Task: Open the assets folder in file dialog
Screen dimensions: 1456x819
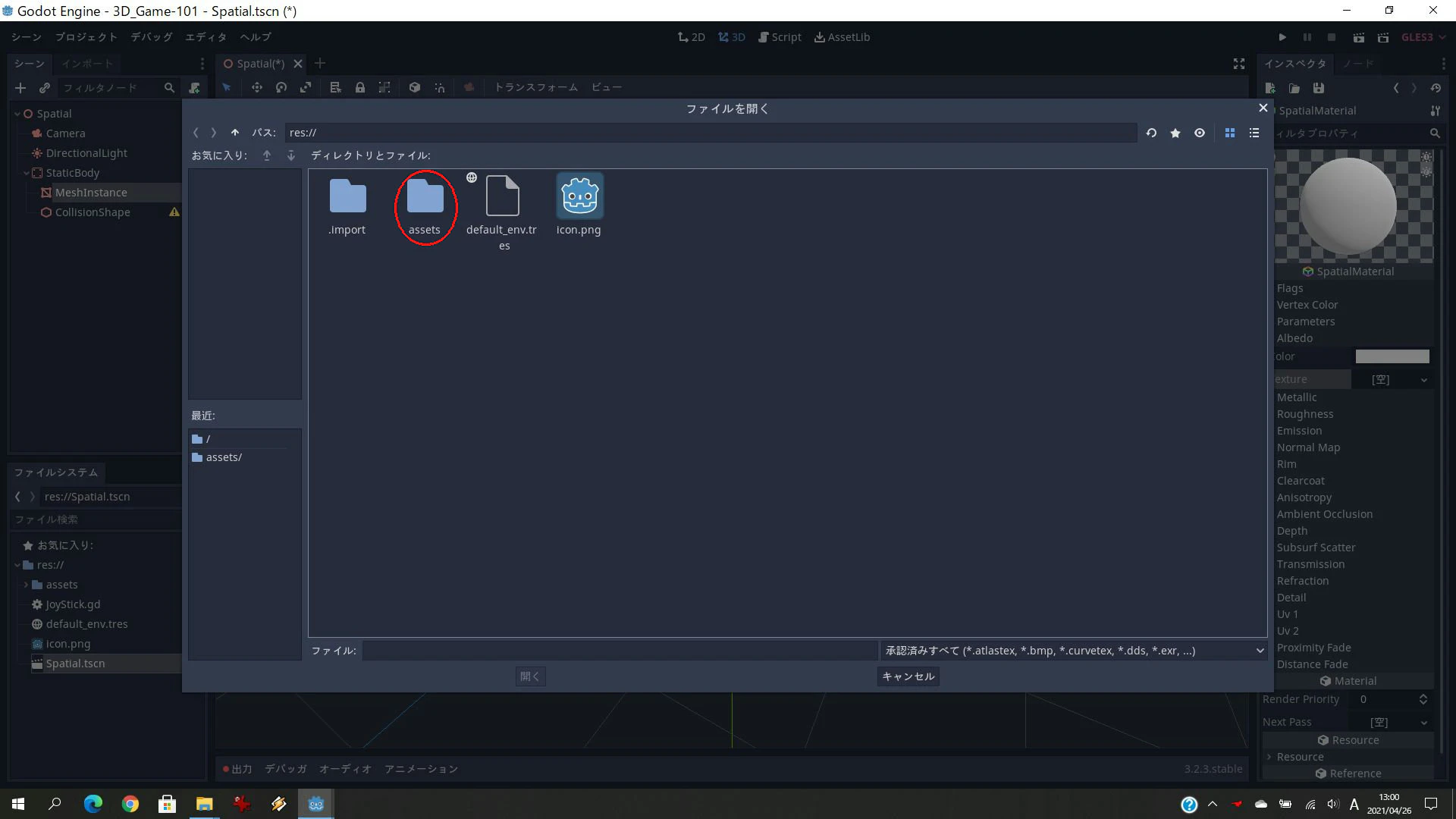Action: [x=425, y=206]
